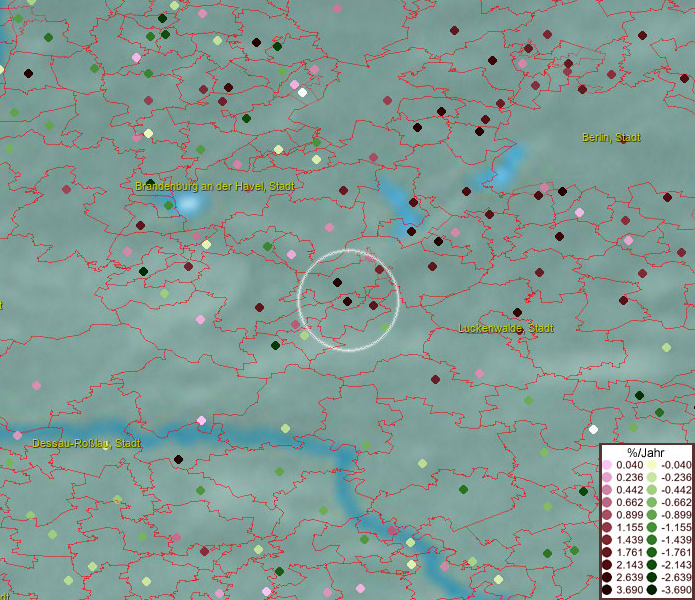The height and width of the screenshot is (600, 695).
Task: Pick the 1.155 legend color swatch
Action: (607, 527)
